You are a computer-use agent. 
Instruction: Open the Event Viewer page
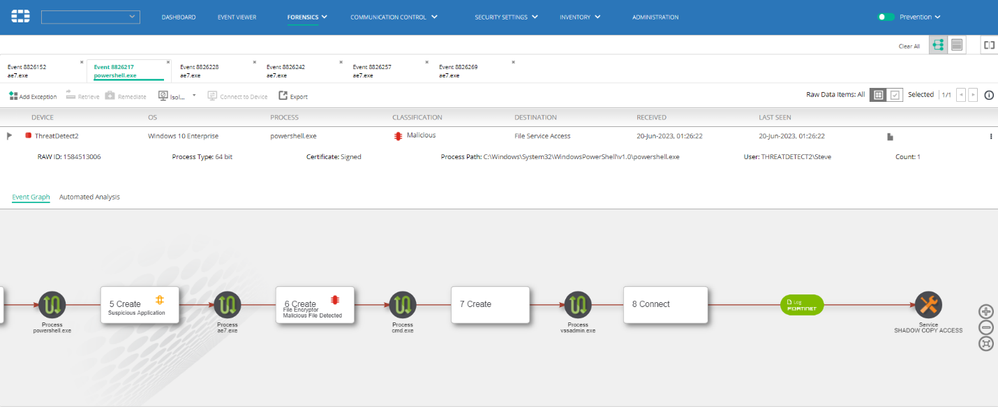[237, 17]
